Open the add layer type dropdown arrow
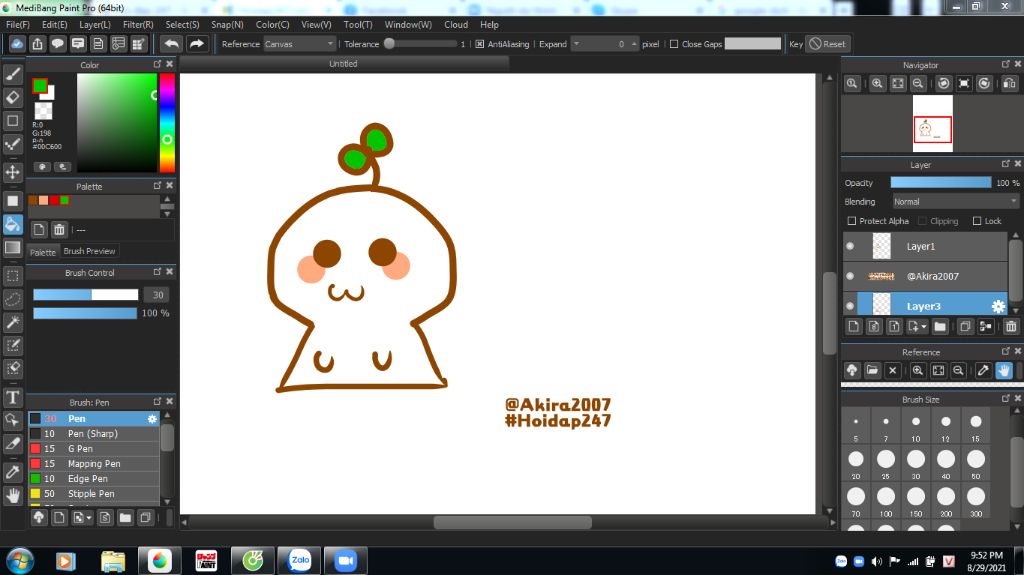Screen dimensions: 1024x575 tap(924, 327)
